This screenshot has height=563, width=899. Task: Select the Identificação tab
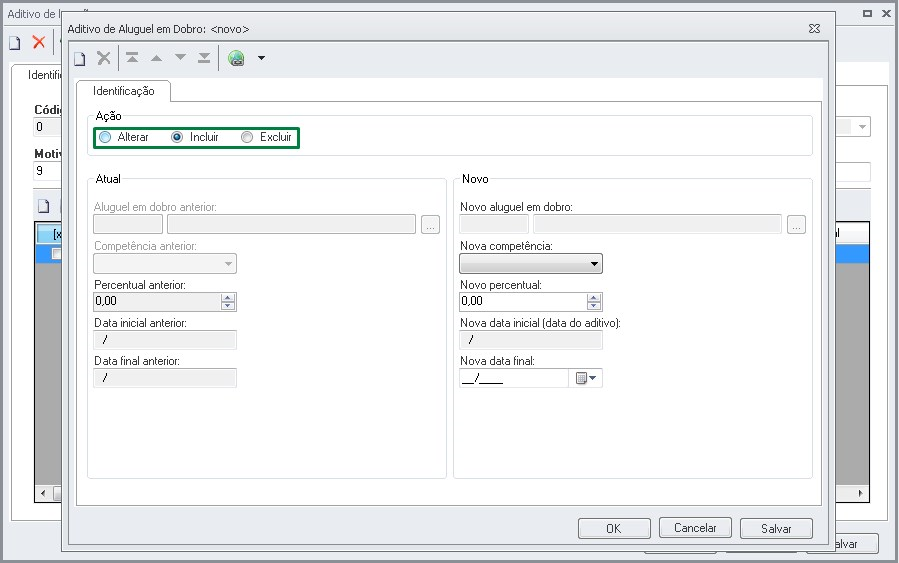(123, 91)
